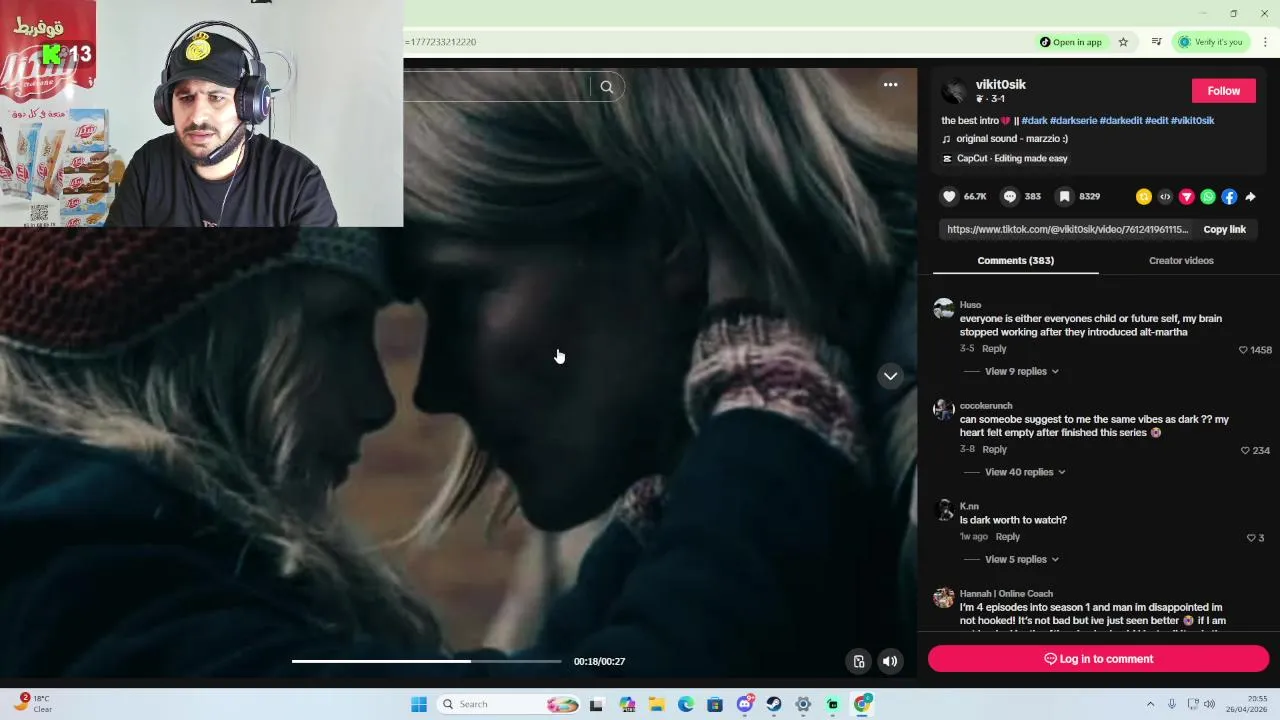Click the search magnifier icon over video
The image size is (1280, 720).
click(x=607, y=87)
